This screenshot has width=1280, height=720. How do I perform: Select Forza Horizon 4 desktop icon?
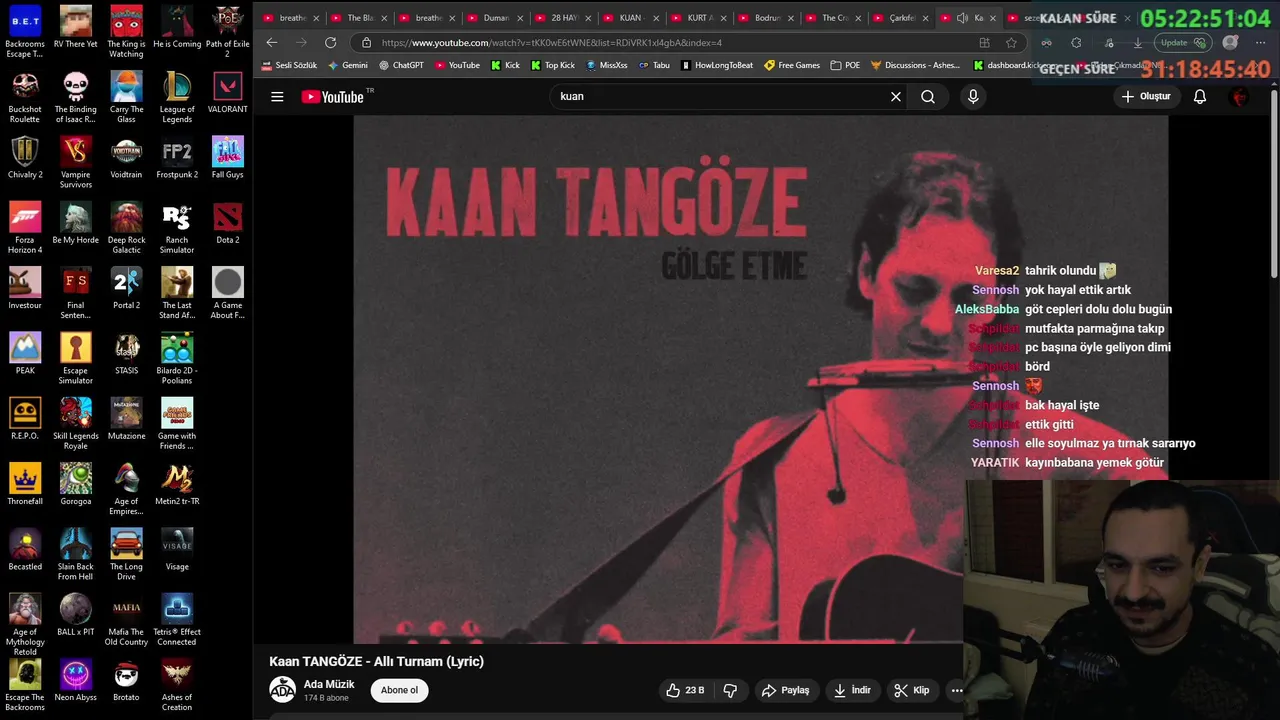coord(25,228)
